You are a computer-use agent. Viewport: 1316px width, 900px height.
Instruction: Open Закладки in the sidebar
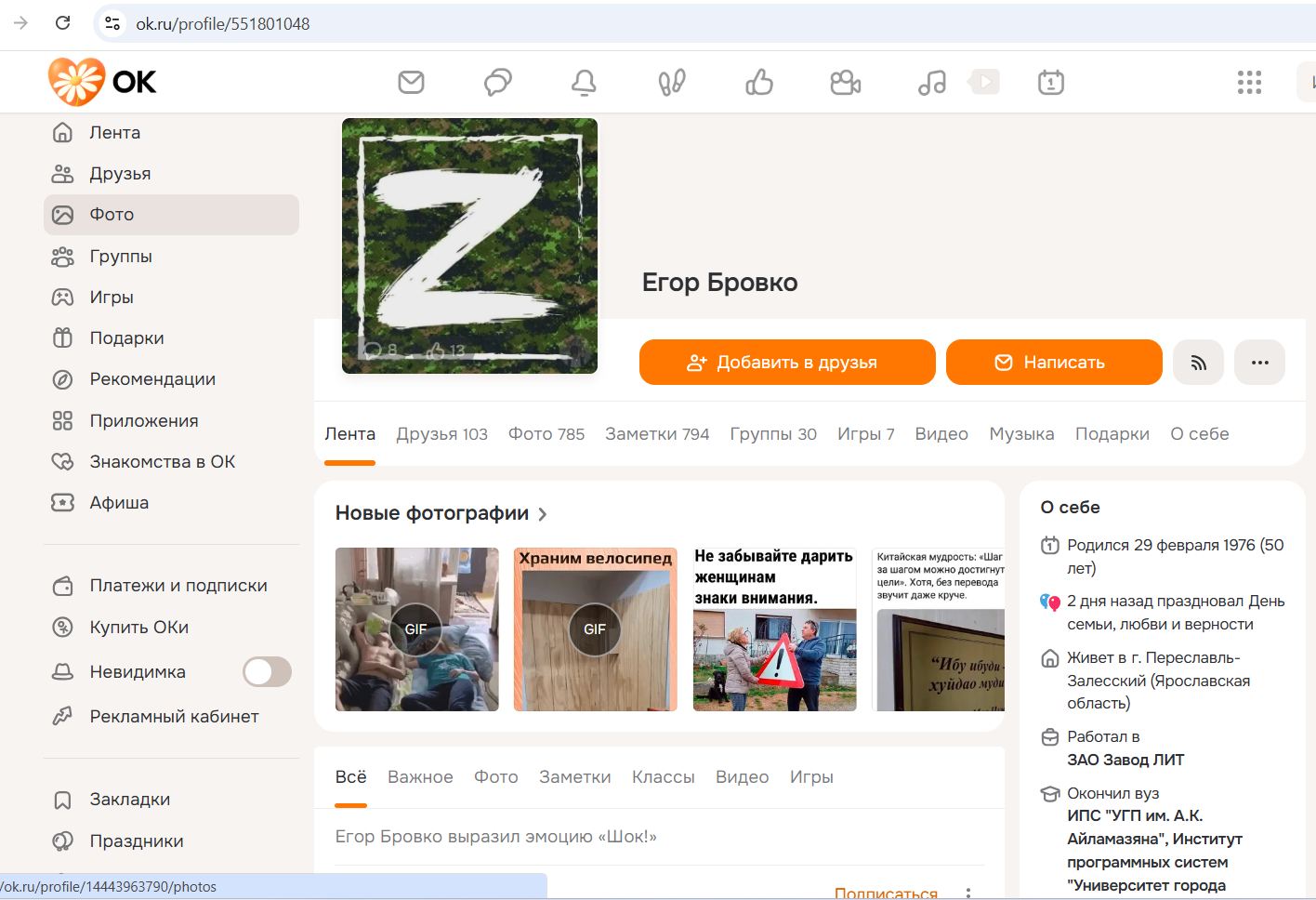[171, 799]
